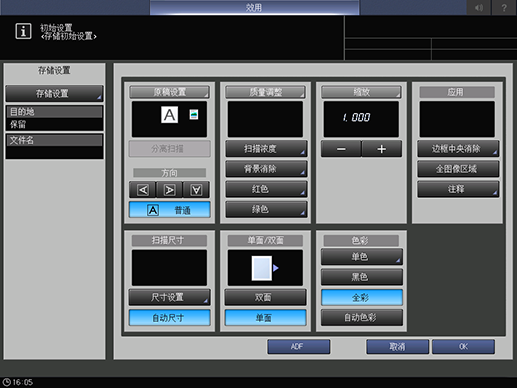517x388 pixels.
Task: Click the 应用 application header
Action: 457,92
